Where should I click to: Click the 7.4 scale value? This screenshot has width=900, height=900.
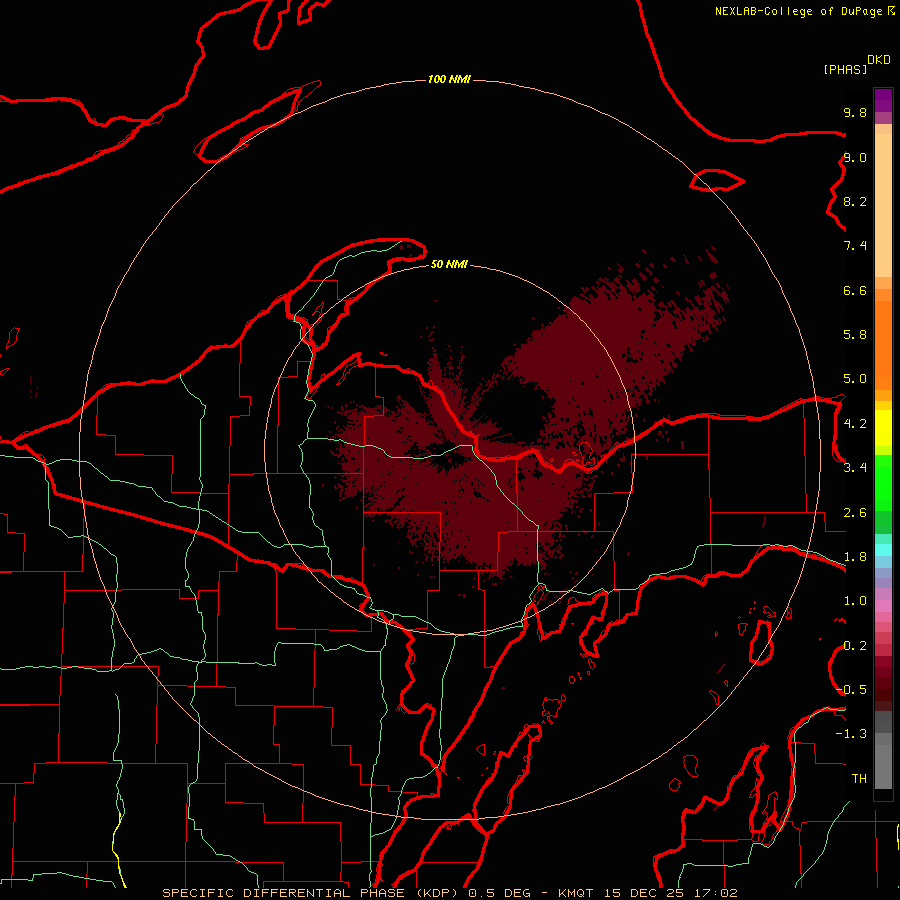click(855, 246)
